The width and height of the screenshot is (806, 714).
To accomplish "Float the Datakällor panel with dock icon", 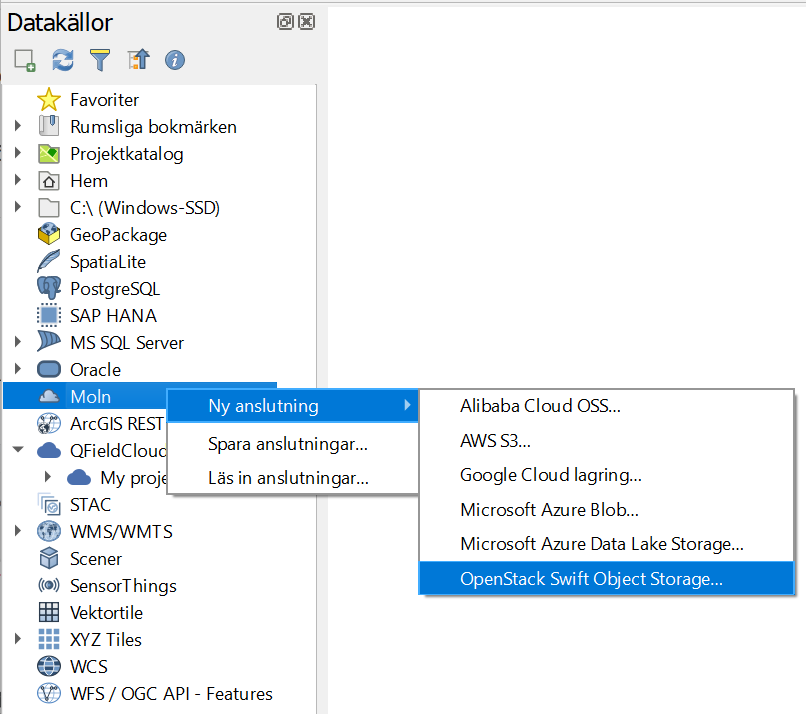I will click(x=285, y=22).
